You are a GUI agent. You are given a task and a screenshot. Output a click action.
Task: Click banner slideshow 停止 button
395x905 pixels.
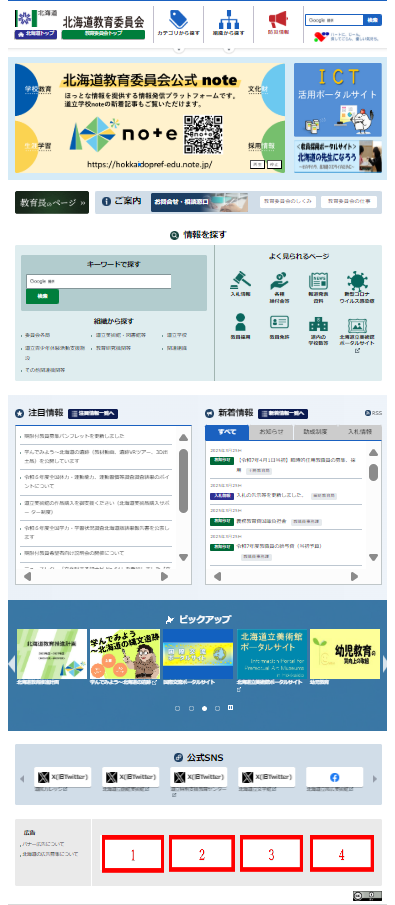[274, 164]
